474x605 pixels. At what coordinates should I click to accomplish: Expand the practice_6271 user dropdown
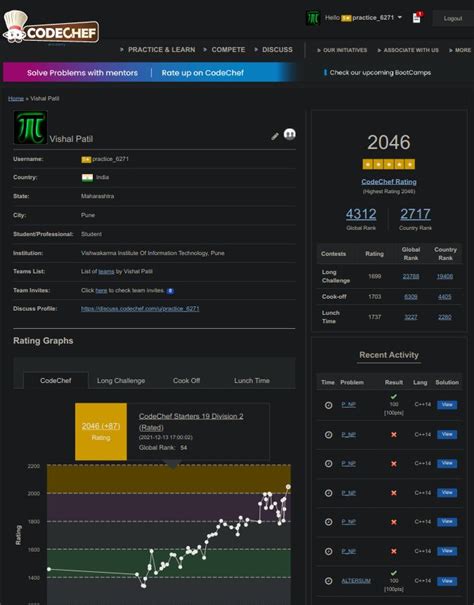tap(400, 17)
